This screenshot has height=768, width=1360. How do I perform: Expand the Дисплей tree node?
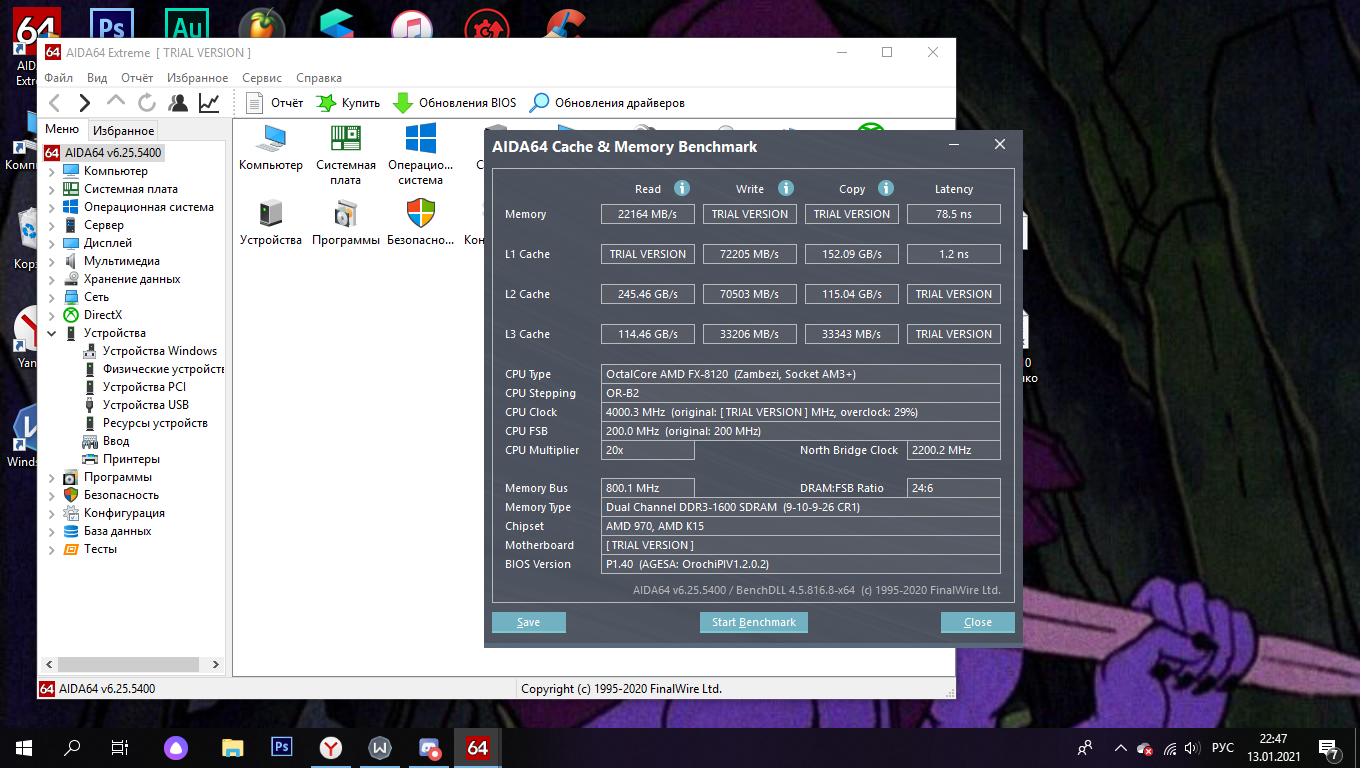click(52, 243)
